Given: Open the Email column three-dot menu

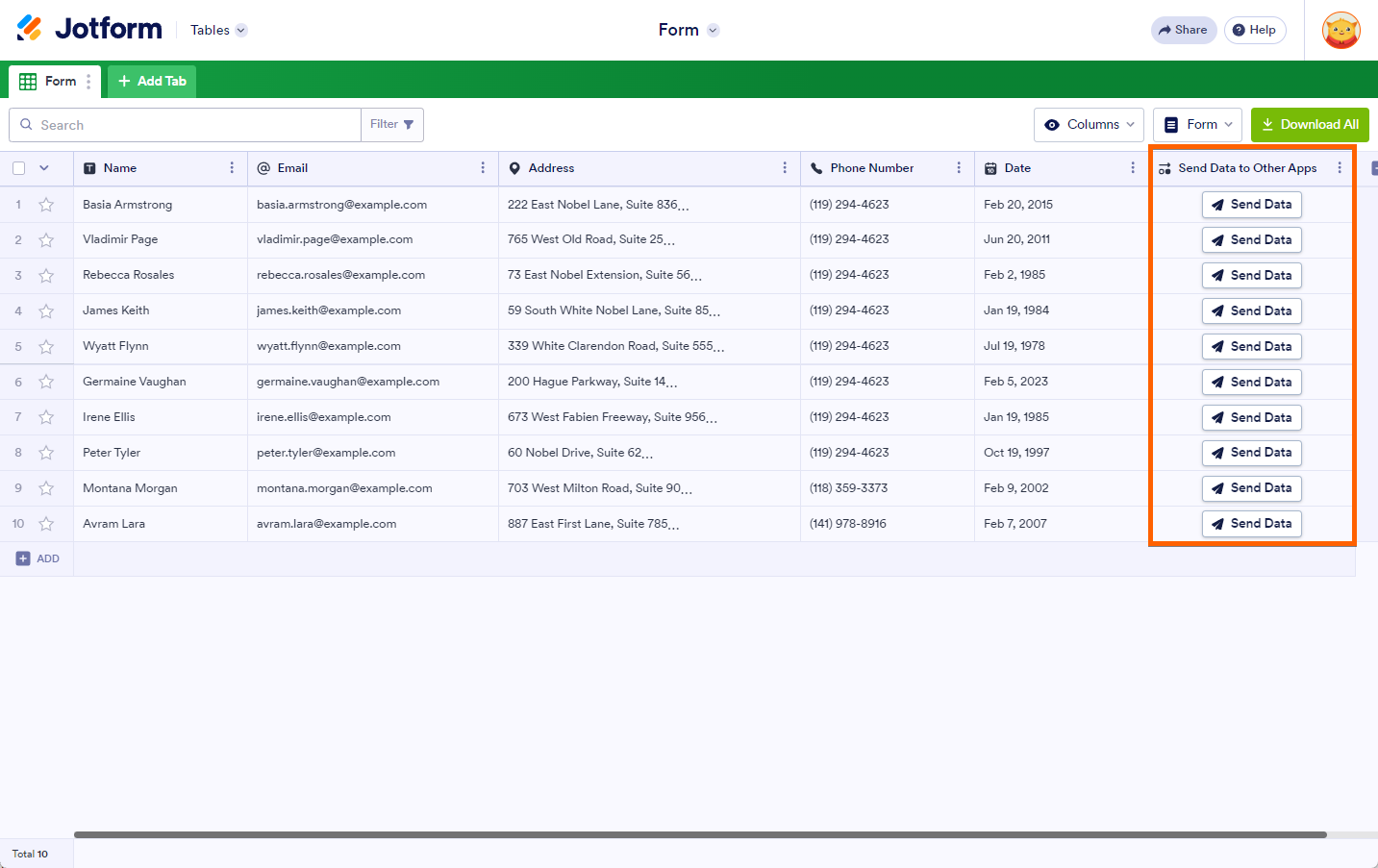Looking at the screenshot, I should (x=483, y=168).
